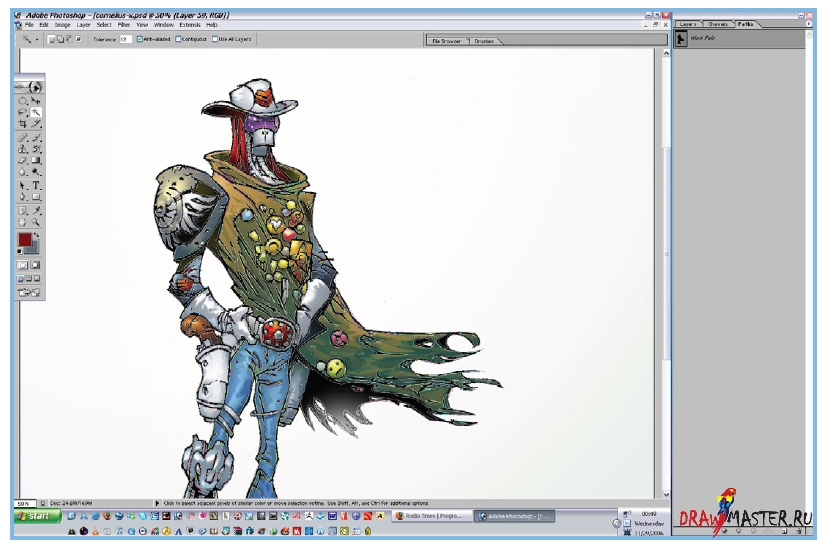This screenshot has width=820, height=545.
Task: Select the Magic Wand tool in toolbox
Action: (36, 112)
